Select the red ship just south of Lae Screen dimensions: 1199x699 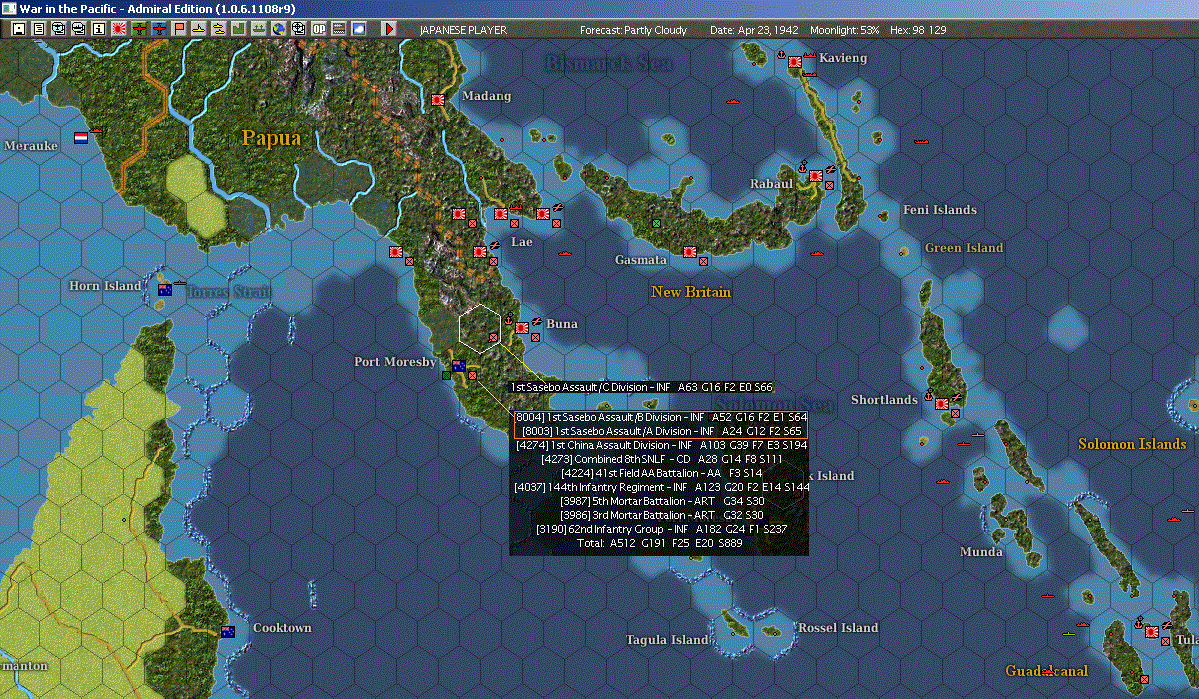tap(564, 253)
